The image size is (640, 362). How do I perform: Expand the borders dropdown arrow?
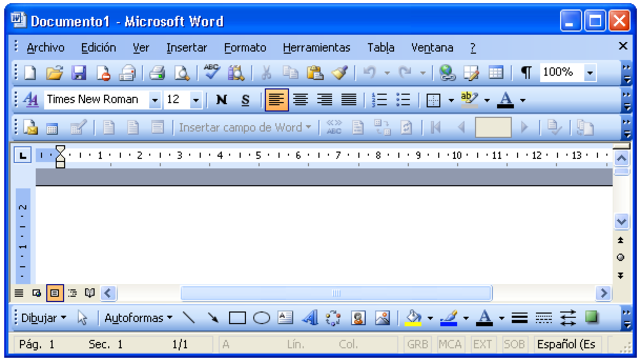point(451,100)
